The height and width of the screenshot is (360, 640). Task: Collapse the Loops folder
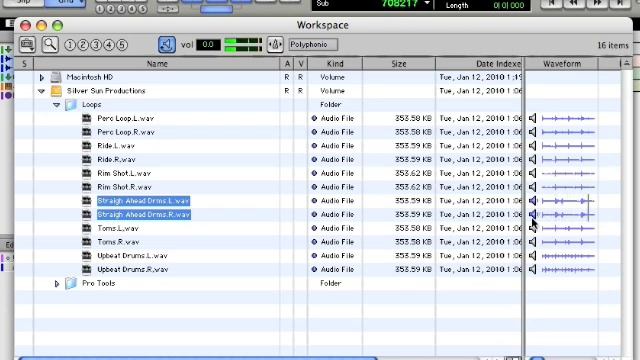pyautogui.click(x=56, y=105)
